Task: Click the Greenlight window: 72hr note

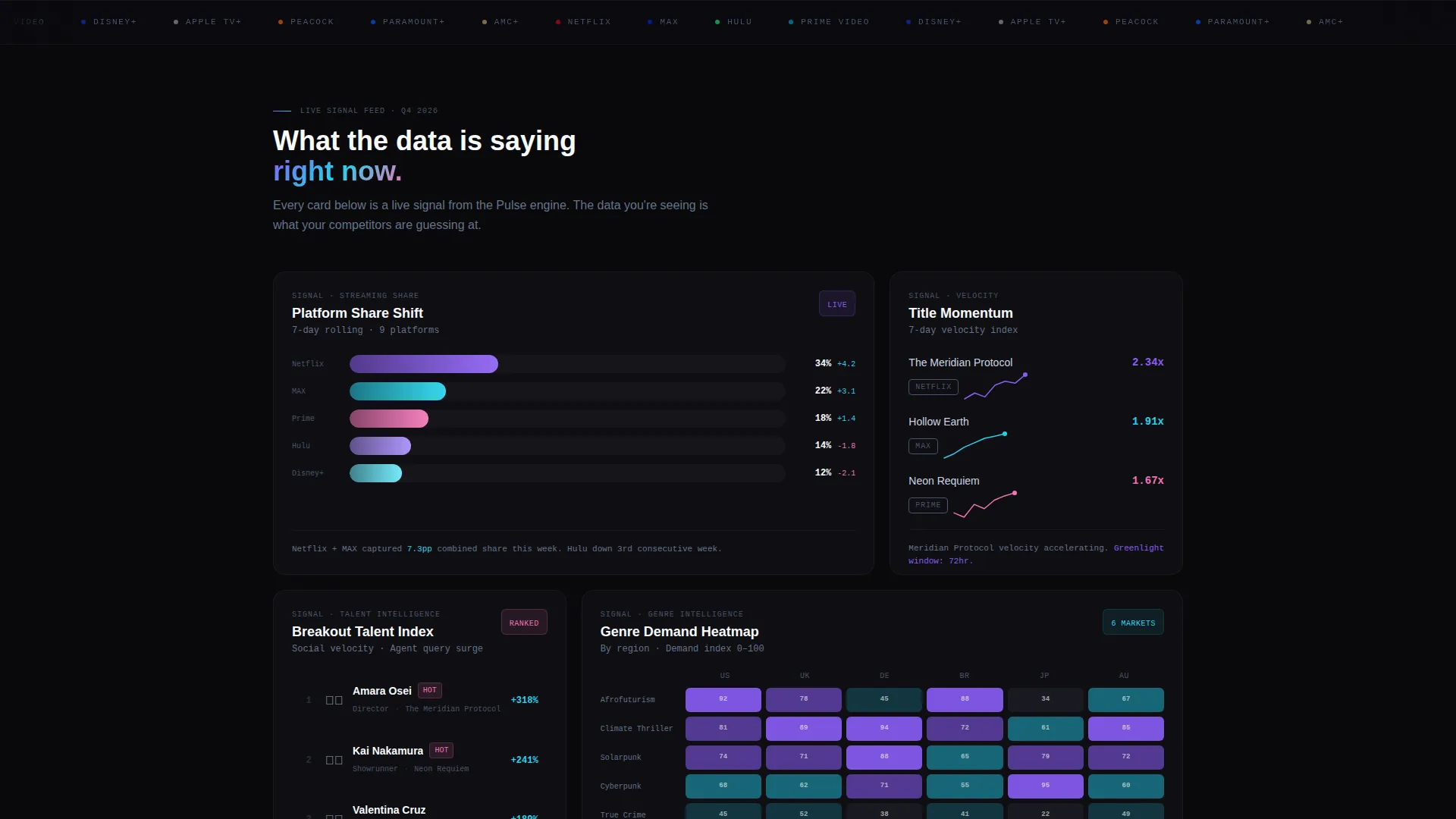Action: click(x=1036, y=554)
